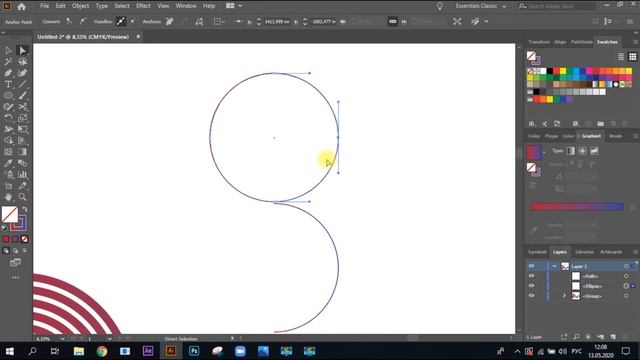Toggle swatches list view

tap(621, 57)
